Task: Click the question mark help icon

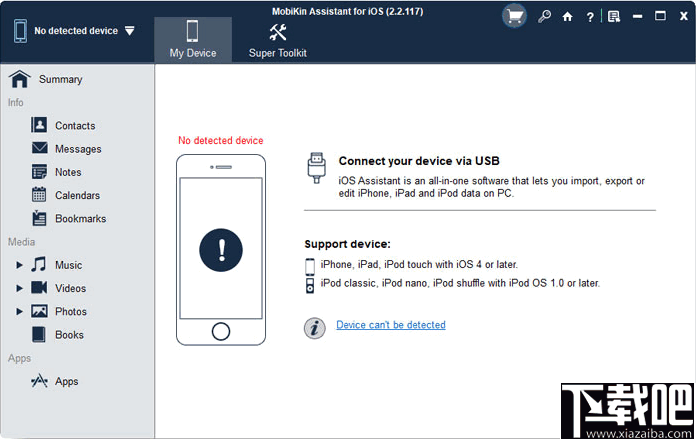Action: (x=590, y=17)
